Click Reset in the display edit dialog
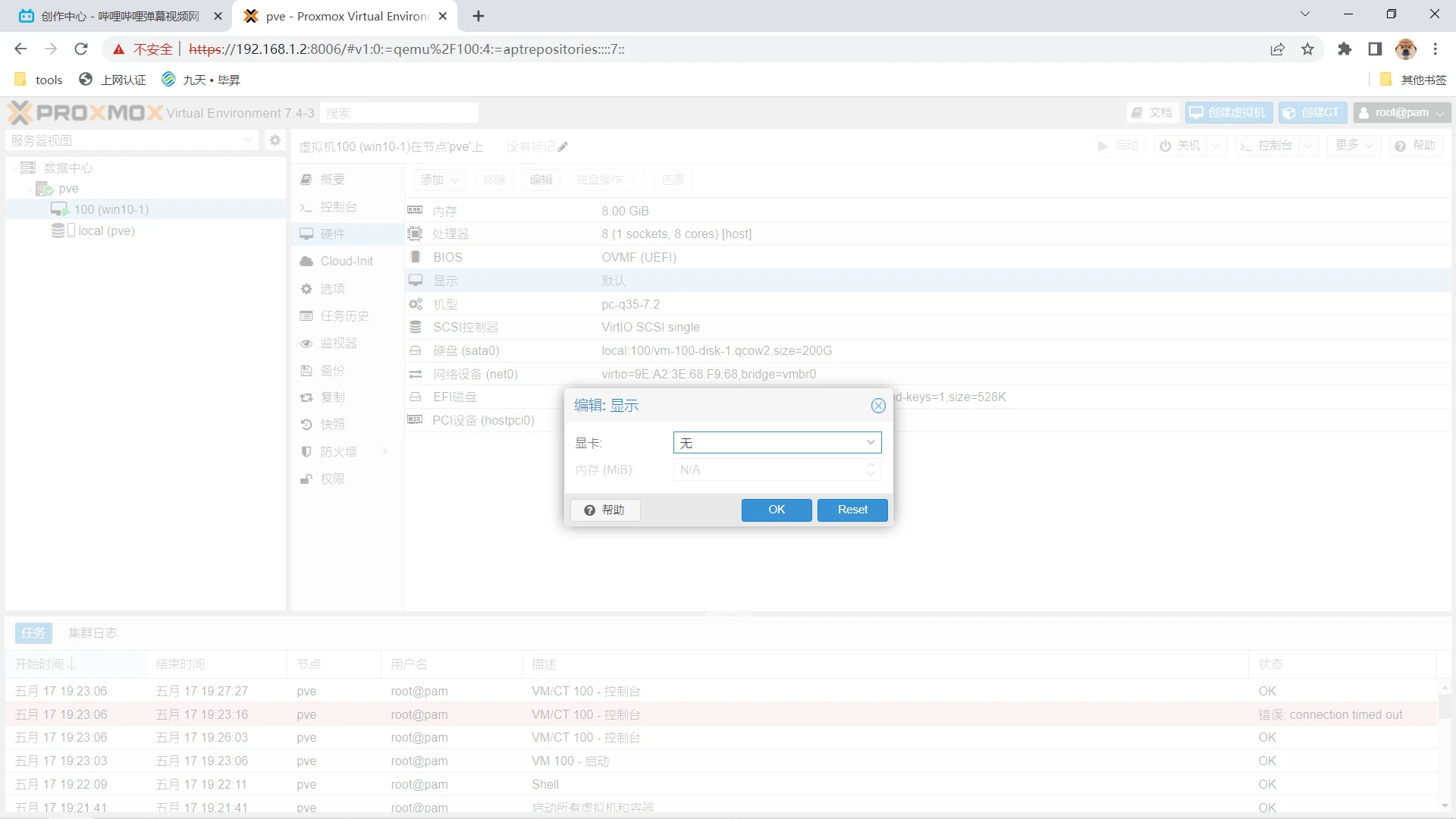 click(852, 510)
